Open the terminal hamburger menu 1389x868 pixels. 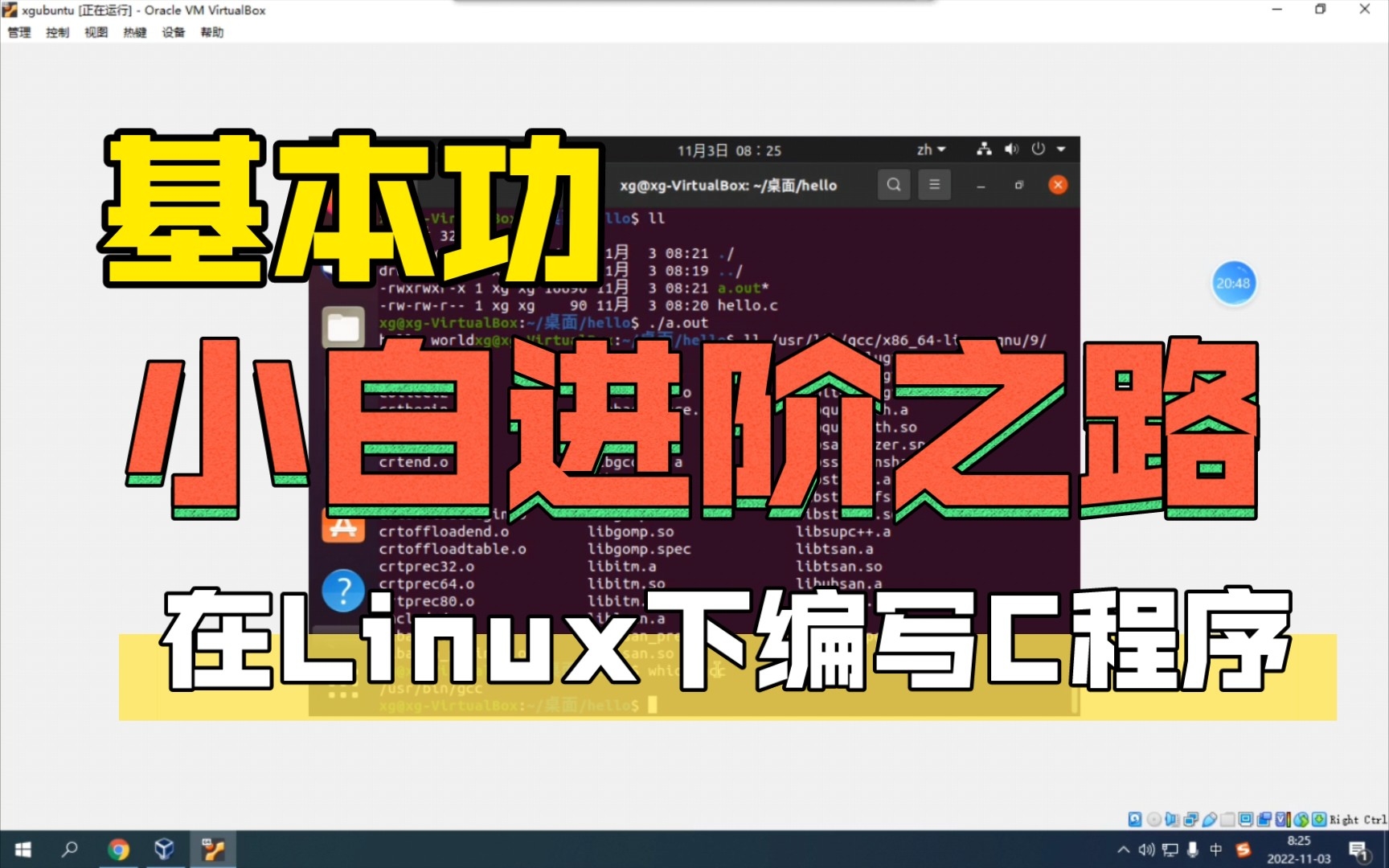934,185
